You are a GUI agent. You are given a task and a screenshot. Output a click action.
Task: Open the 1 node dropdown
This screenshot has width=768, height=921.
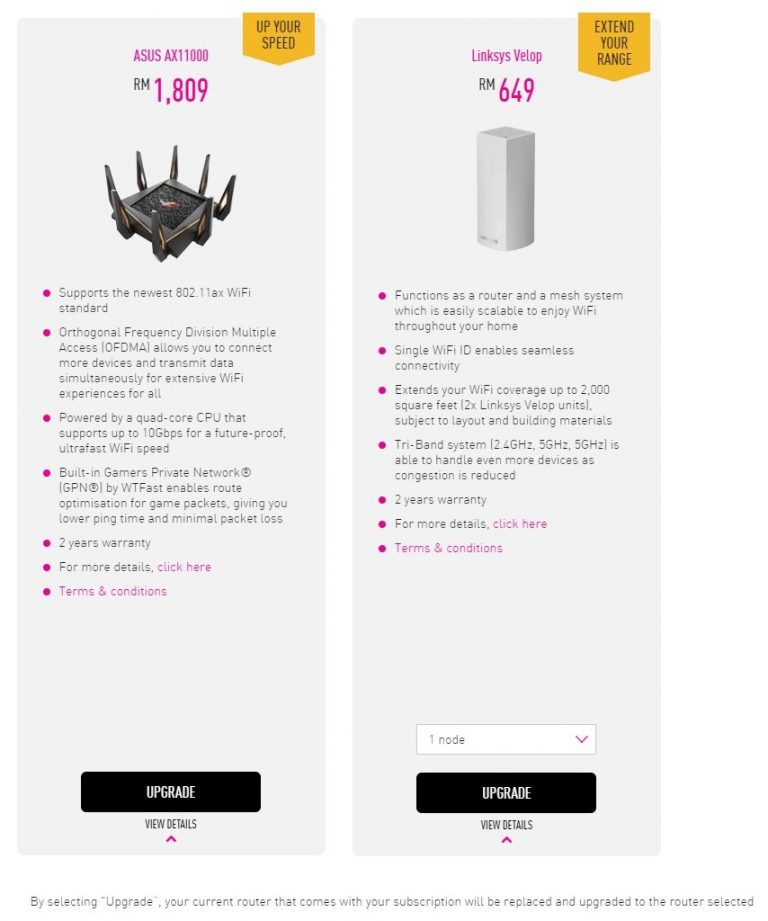[x=505, y=739]
